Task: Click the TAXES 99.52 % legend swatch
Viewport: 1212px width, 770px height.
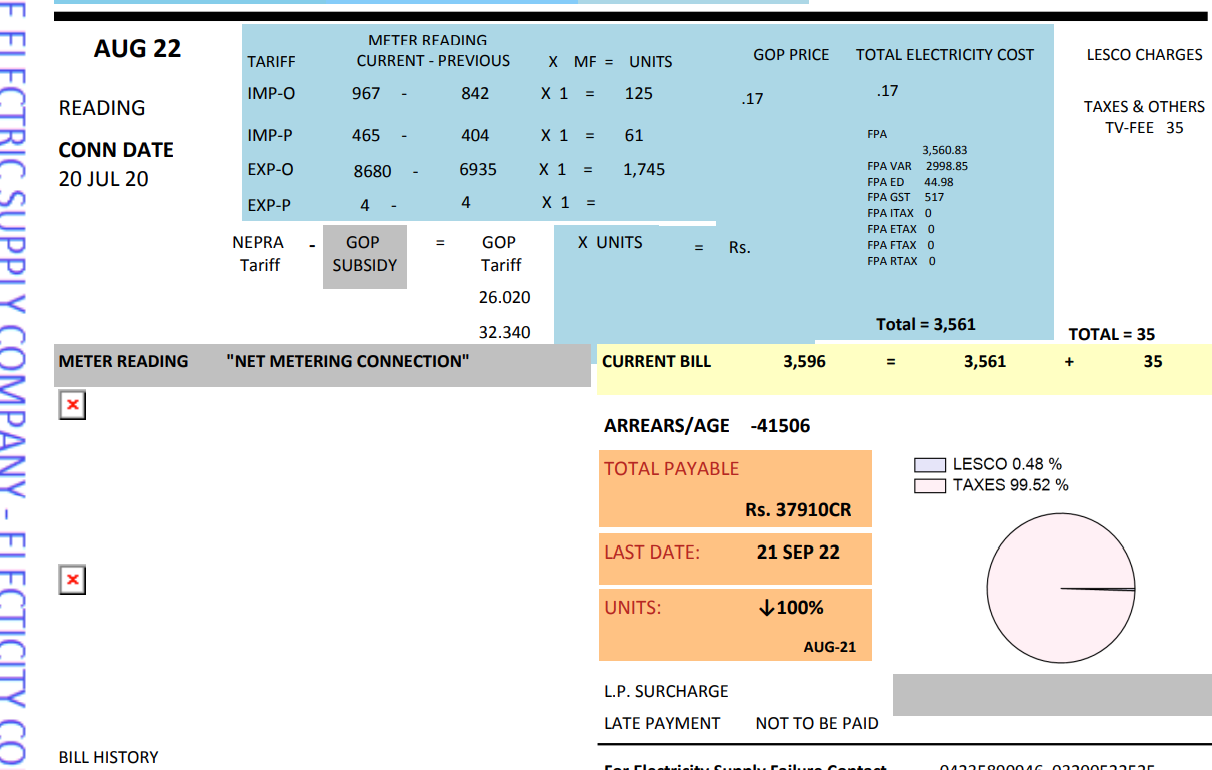Action: pyautogui.click(x=930, y=486)
